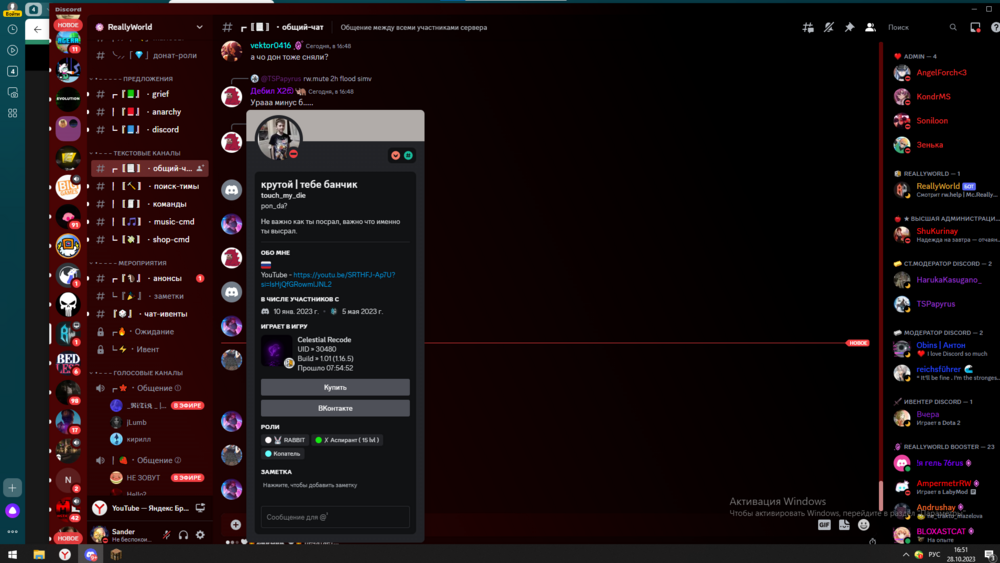Open the skull server icon

[68, 304]
